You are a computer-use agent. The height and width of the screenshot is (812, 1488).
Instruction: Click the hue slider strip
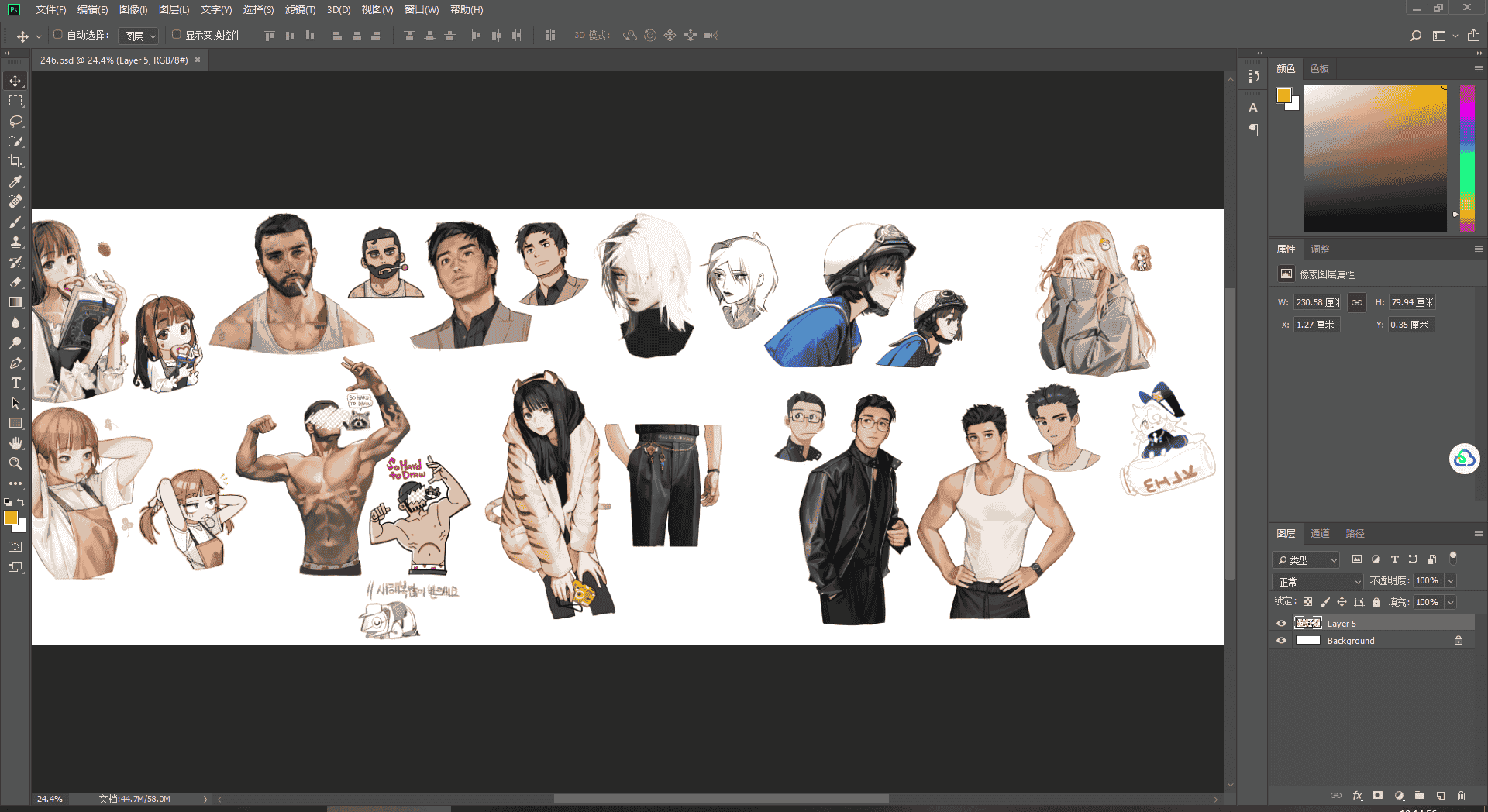[1467, 158]
